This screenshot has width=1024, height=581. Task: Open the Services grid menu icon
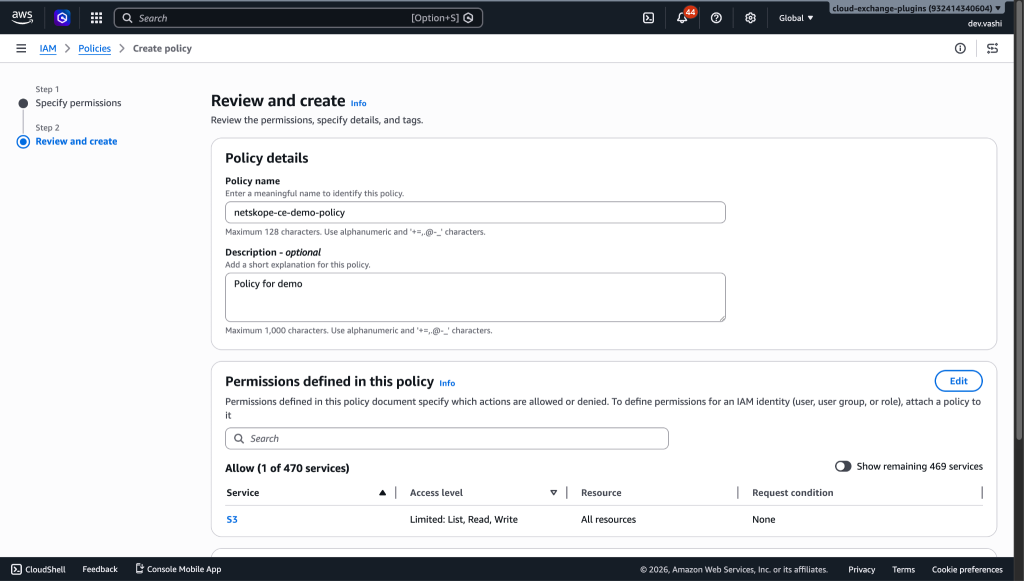96,18
